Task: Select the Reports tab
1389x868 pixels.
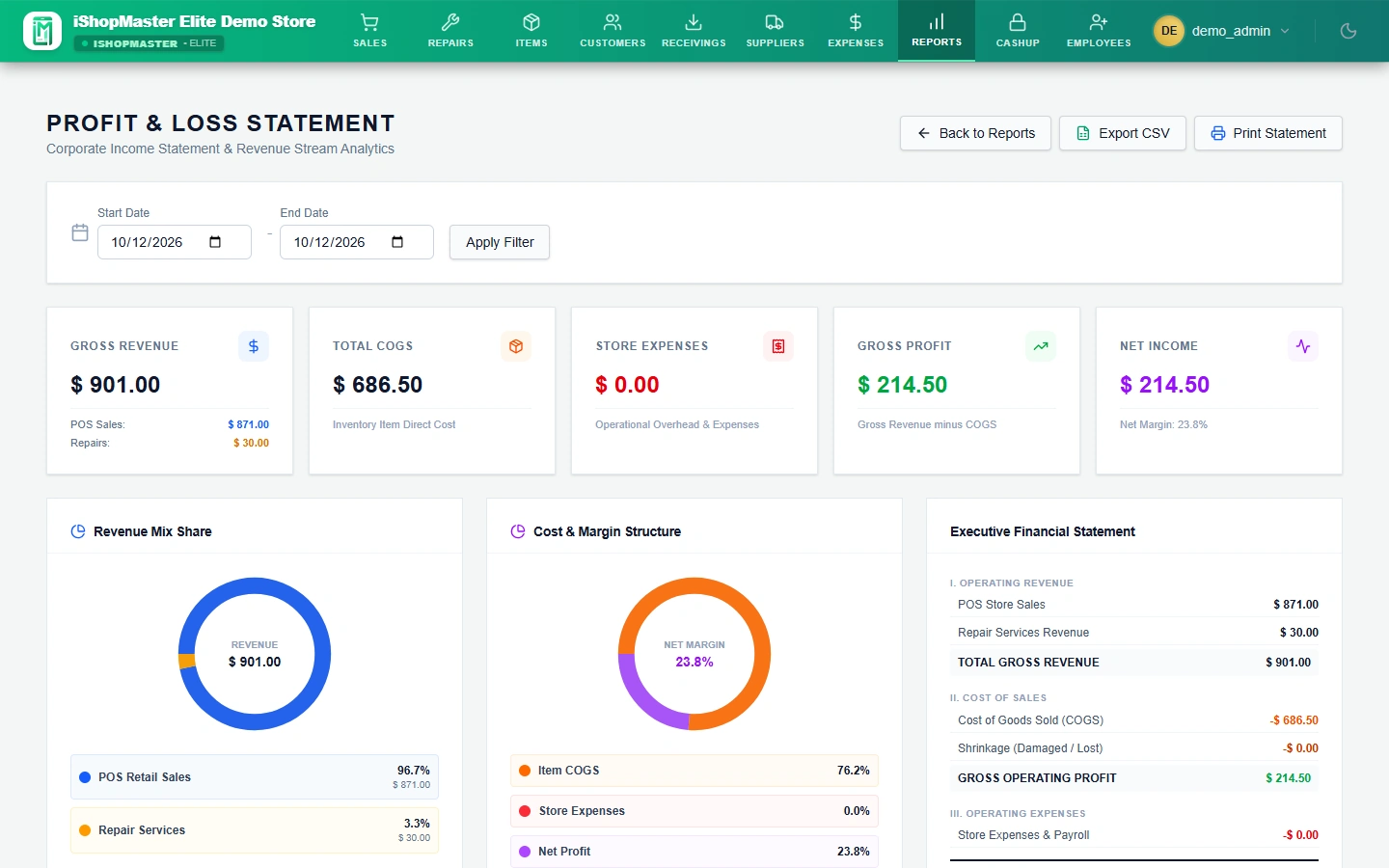Action: tap(937, 31)
